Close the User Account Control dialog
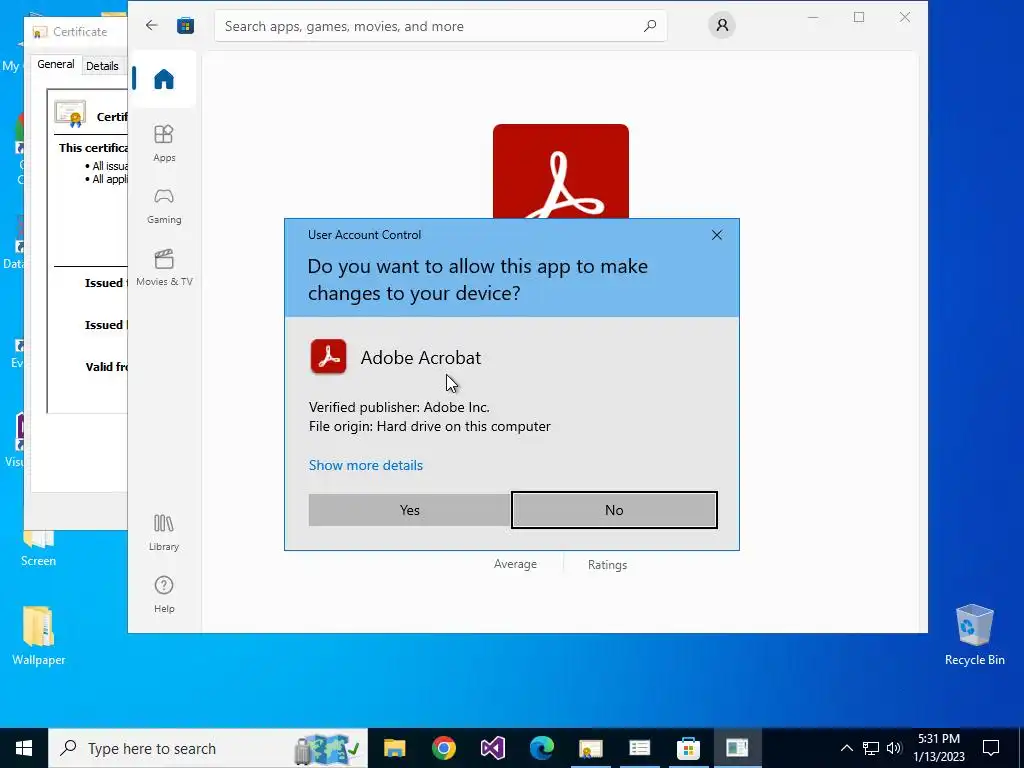1024x768 pixels. 716,235
